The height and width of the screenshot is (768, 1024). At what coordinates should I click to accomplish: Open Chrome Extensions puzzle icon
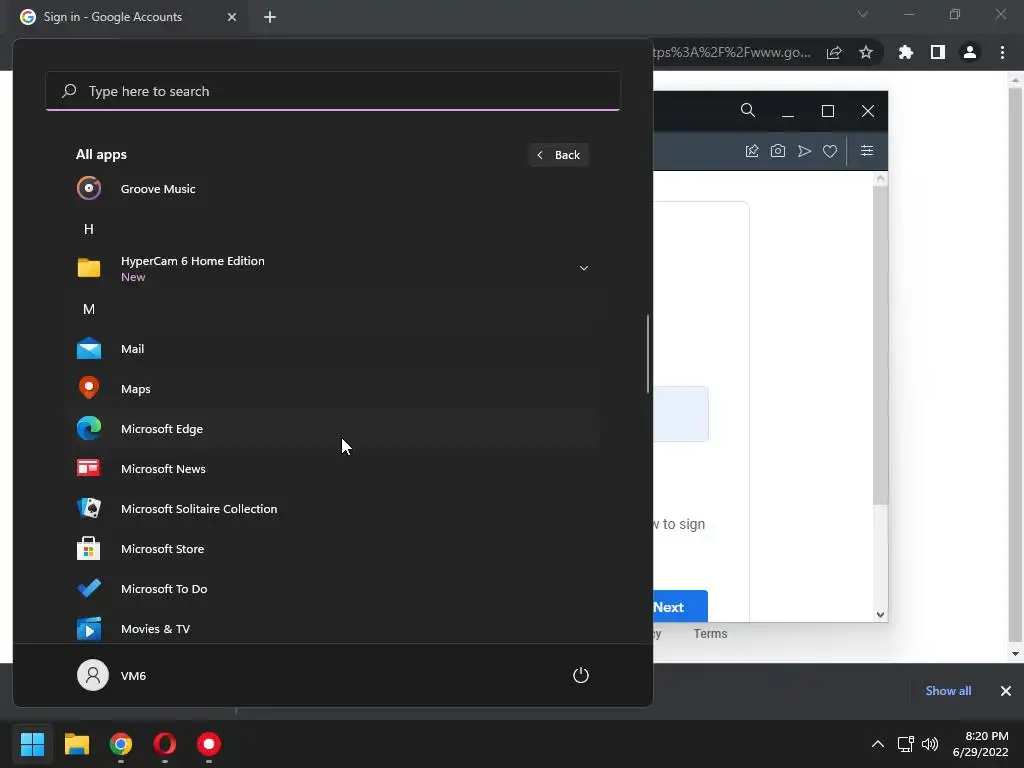pyautogui.click(x=905, y=52)
